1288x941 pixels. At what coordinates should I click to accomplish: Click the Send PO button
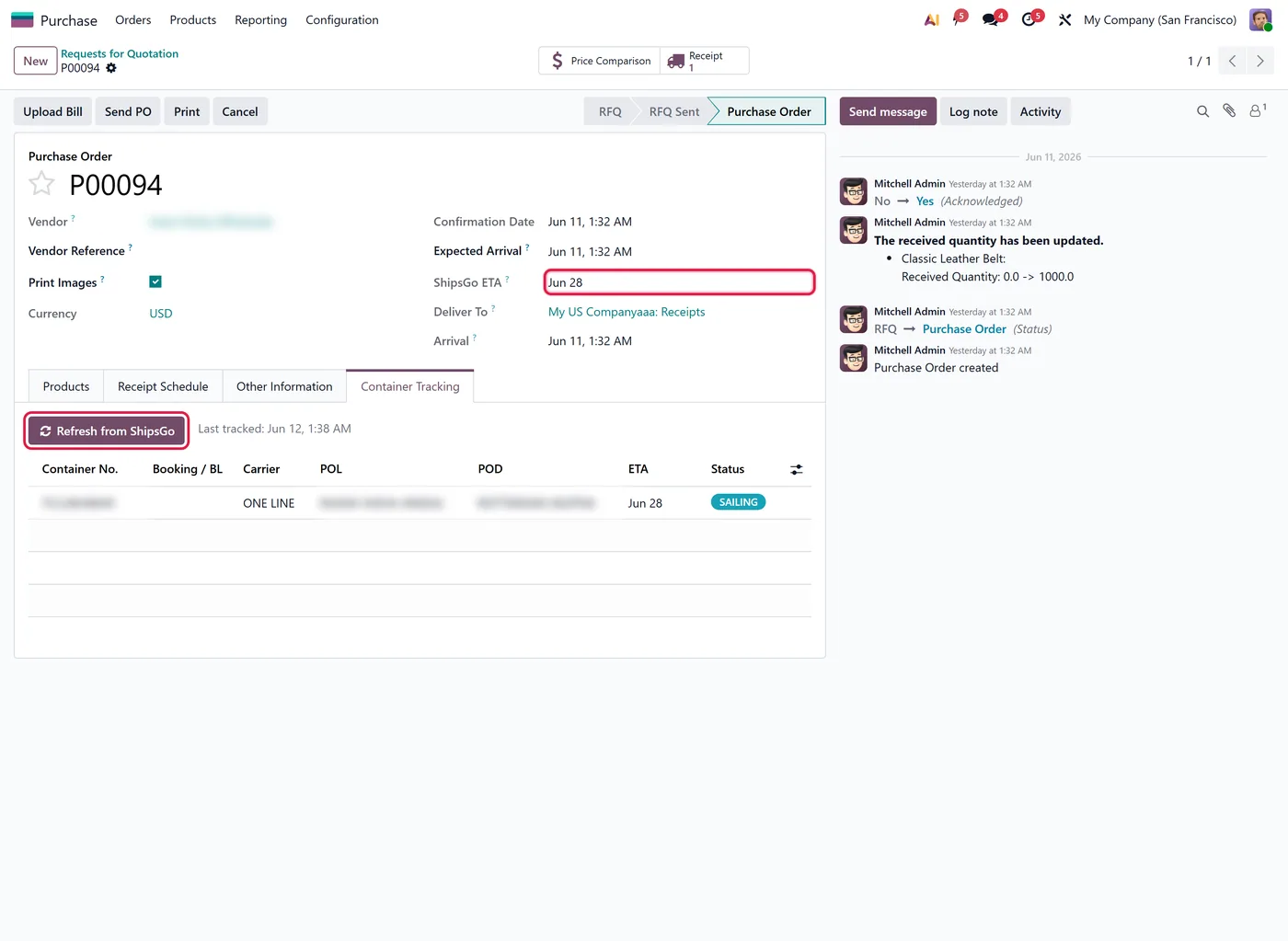click(x=128, y=111)
